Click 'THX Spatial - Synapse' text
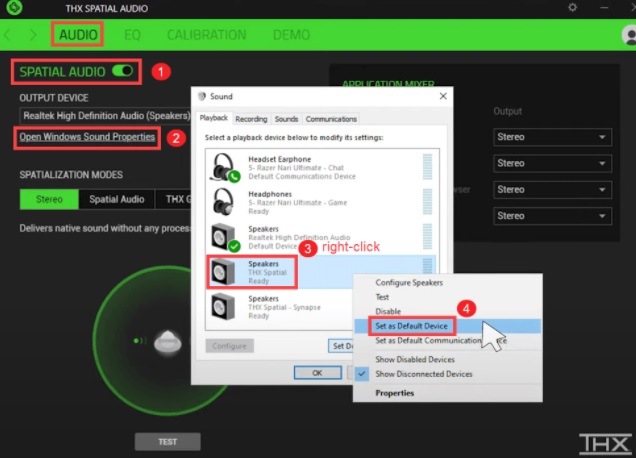 point(284,307)
